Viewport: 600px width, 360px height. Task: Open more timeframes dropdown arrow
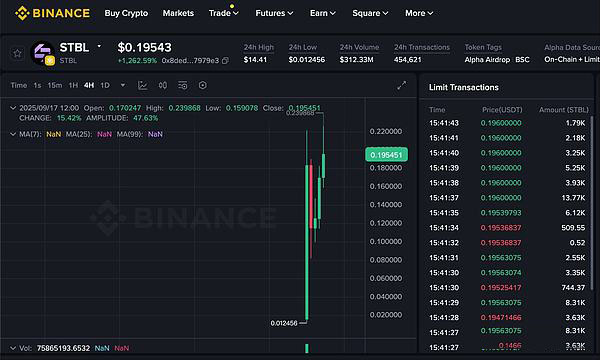(x=123, y=85)
